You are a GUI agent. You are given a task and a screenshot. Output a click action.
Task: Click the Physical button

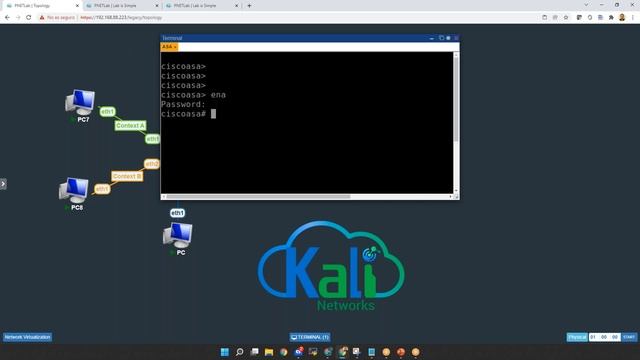tap(577, 337)
